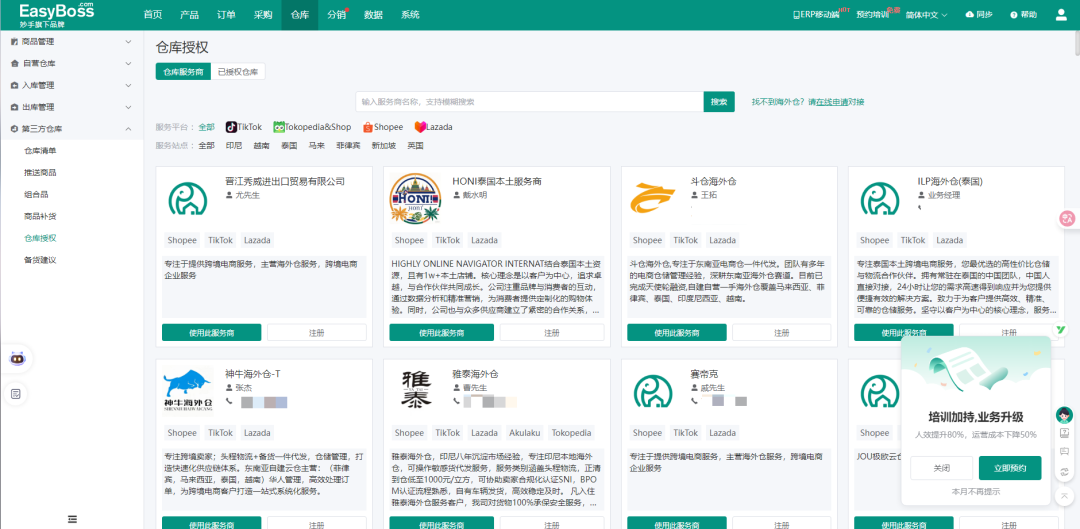
Task: Open the help manual icon in side toolbar
Action: coord(1065,433)
